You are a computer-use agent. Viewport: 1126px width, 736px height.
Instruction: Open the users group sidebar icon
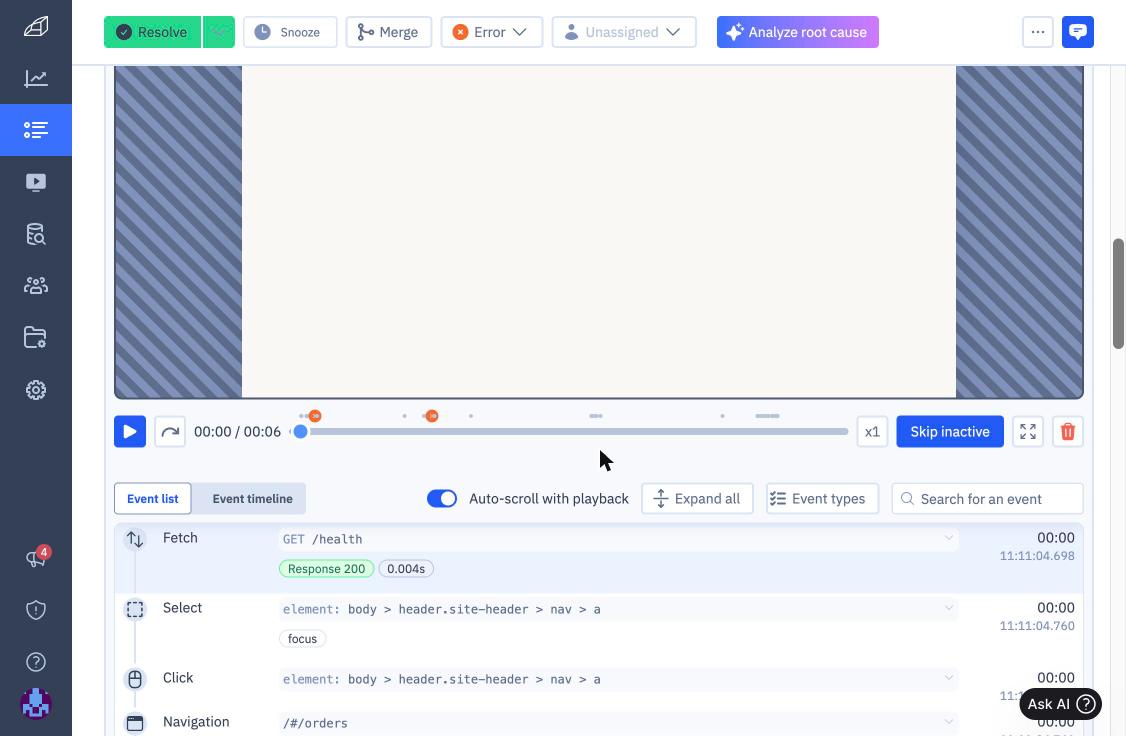[x=36, y=286]
